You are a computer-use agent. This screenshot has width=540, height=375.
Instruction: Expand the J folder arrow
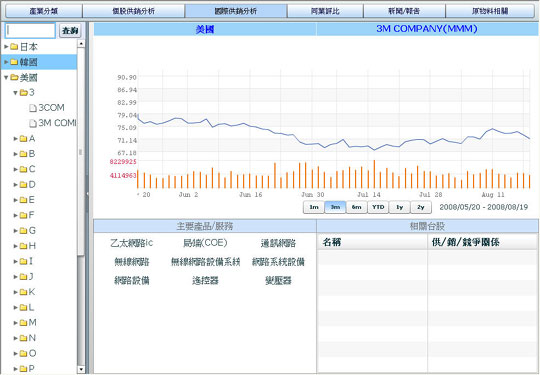click(x=15, y=277)
